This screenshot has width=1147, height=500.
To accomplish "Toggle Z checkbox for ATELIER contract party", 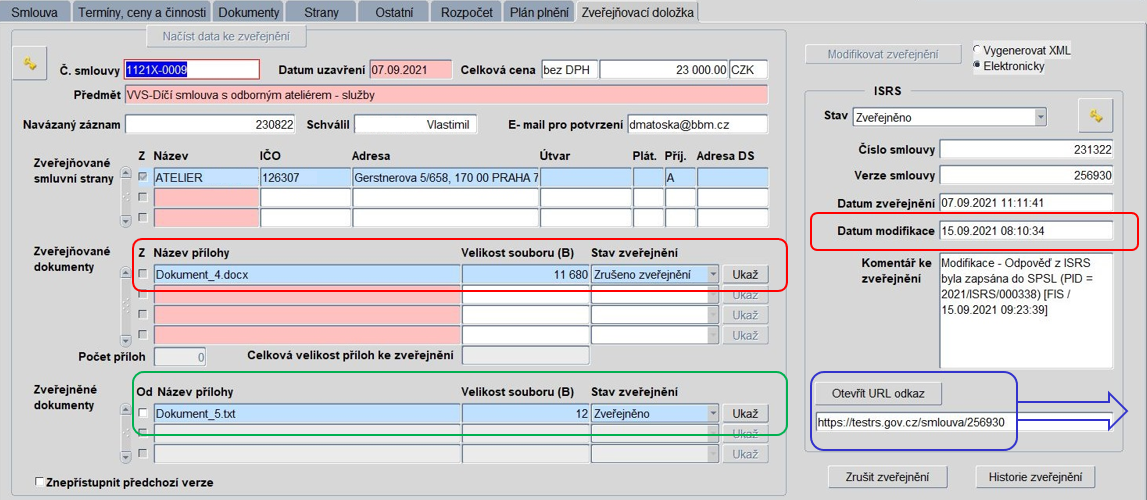I will [x=143, y=177].
